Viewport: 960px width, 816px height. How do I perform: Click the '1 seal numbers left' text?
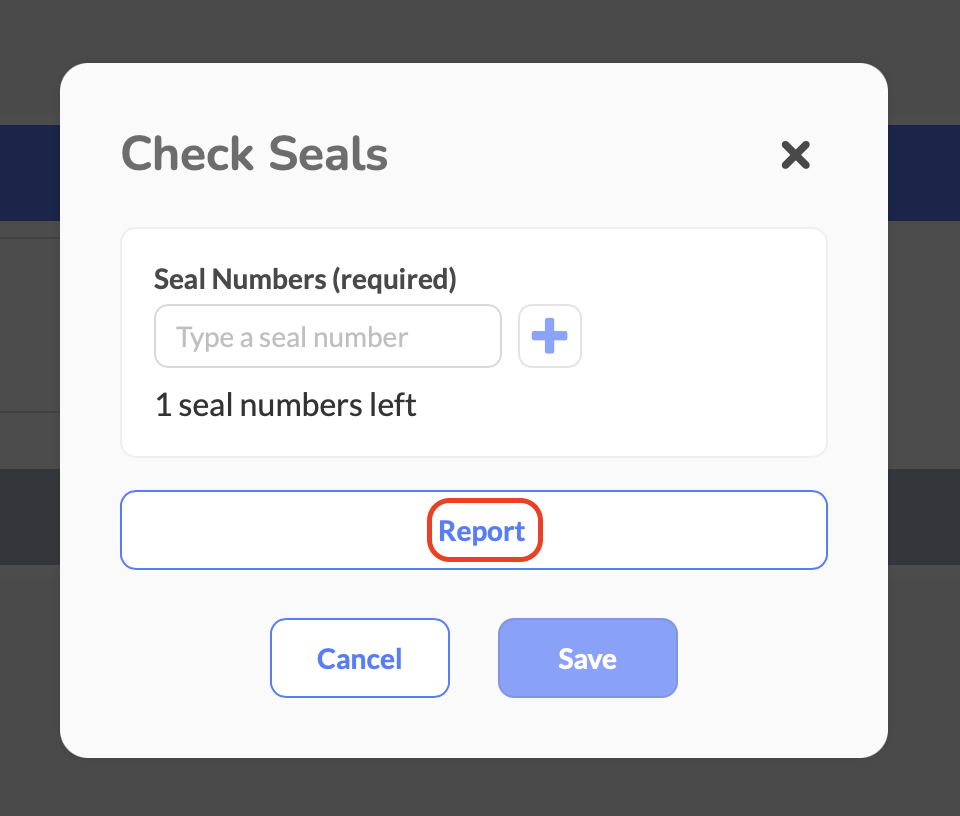point(285,405)
